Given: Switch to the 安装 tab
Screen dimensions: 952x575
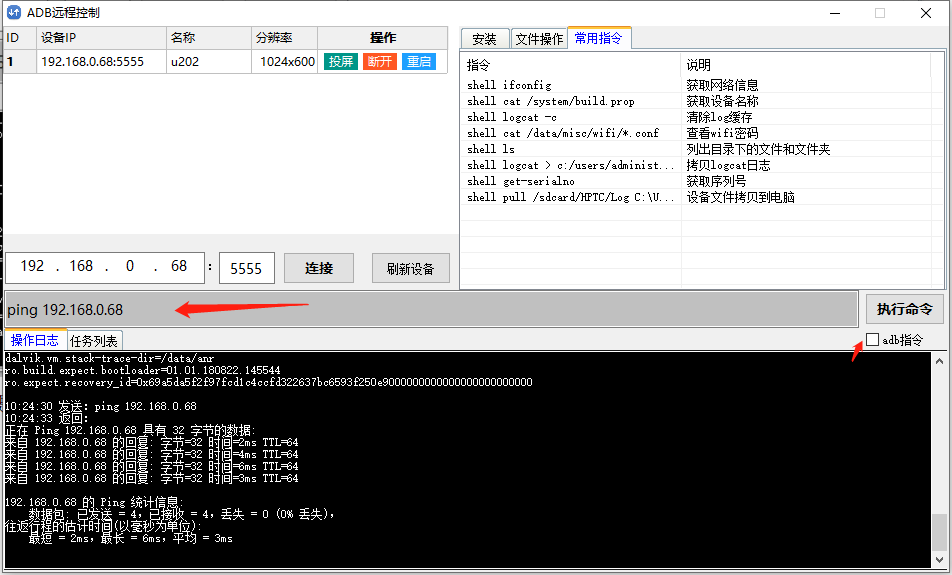Looking at the screenshot, I should coord(484,39).
